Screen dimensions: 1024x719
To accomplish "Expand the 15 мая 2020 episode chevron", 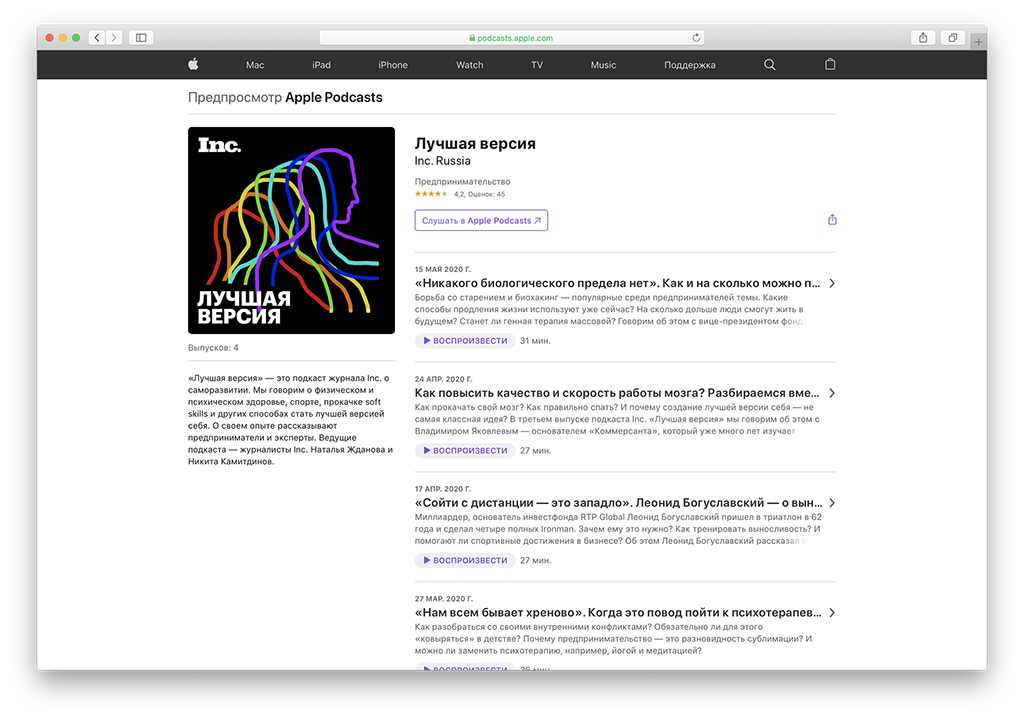I will 832,284.
